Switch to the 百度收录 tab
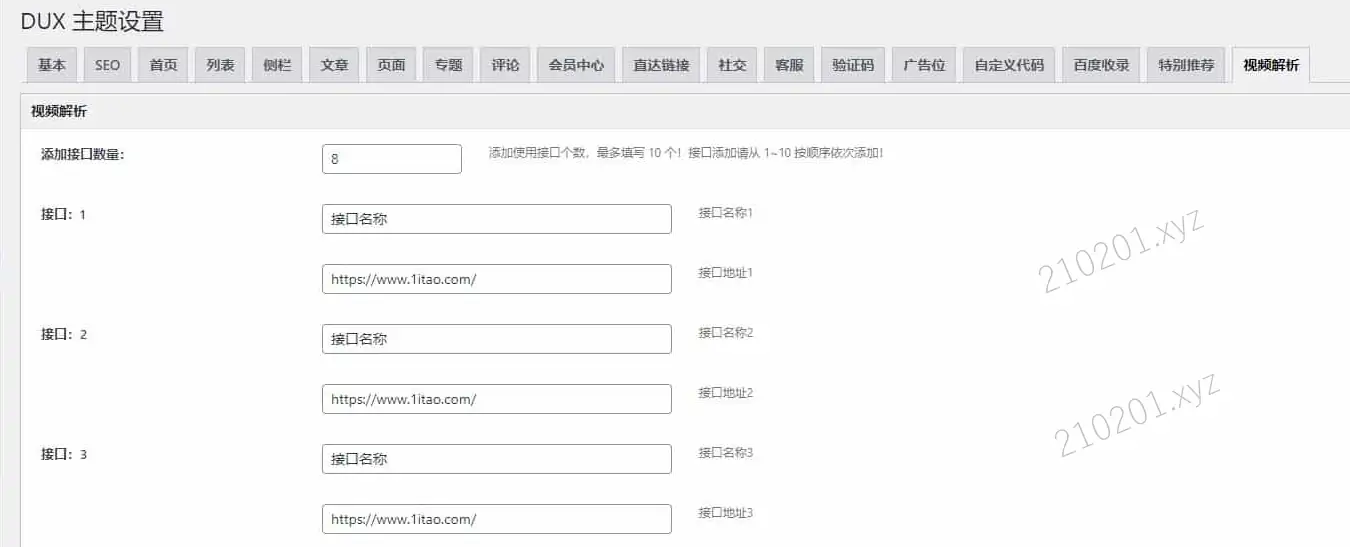Viewport: 1350px width, 547px height. click(x=1101, y=65)
